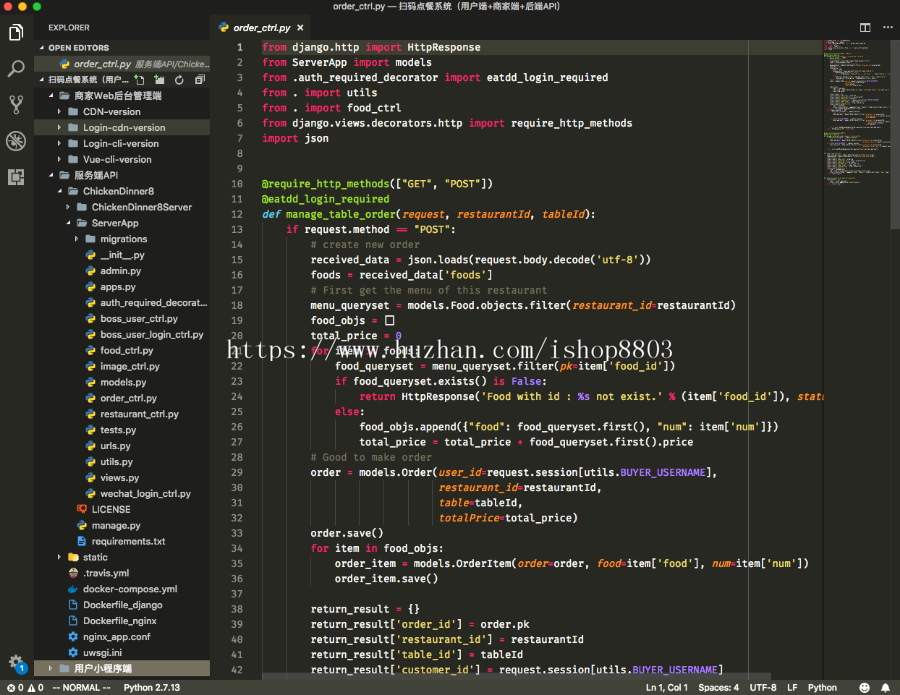Viewport: 900px width, 695px height.
Task: Change UTF-8 encoding in status bar
Action: pyautogui.click(x=763, y=688)
